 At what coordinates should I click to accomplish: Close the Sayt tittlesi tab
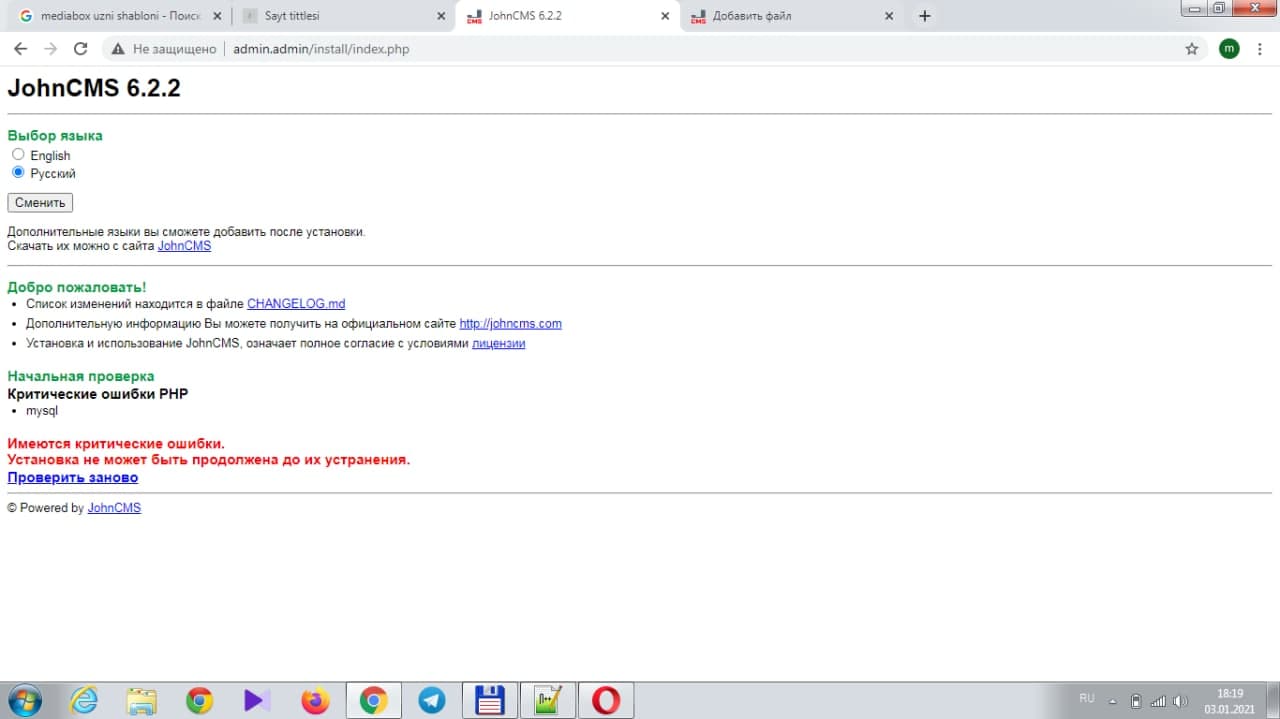click(442, 16)
